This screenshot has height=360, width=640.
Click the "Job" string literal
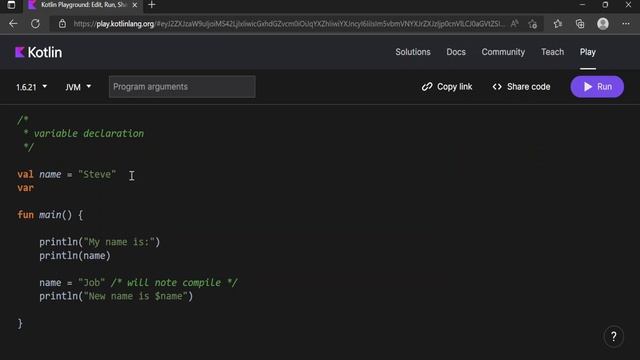point(91,282)
